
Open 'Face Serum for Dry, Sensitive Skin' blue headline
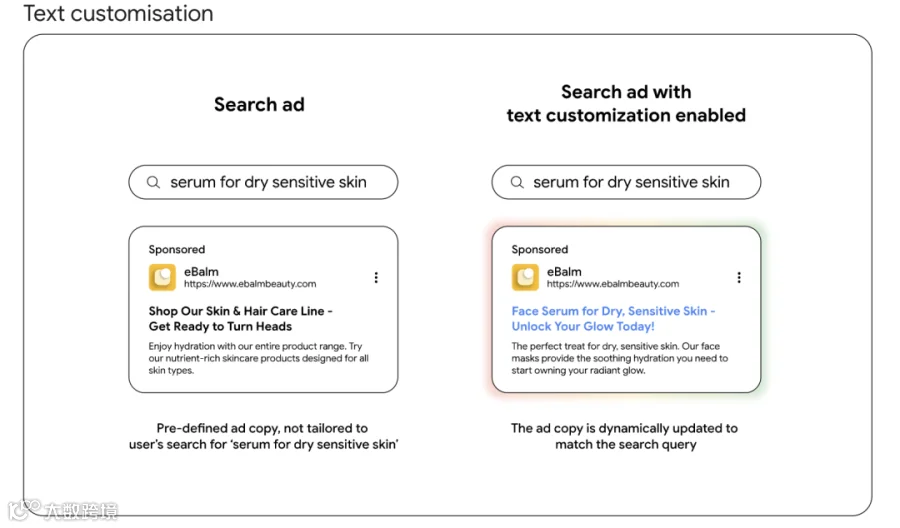point(613,319)
